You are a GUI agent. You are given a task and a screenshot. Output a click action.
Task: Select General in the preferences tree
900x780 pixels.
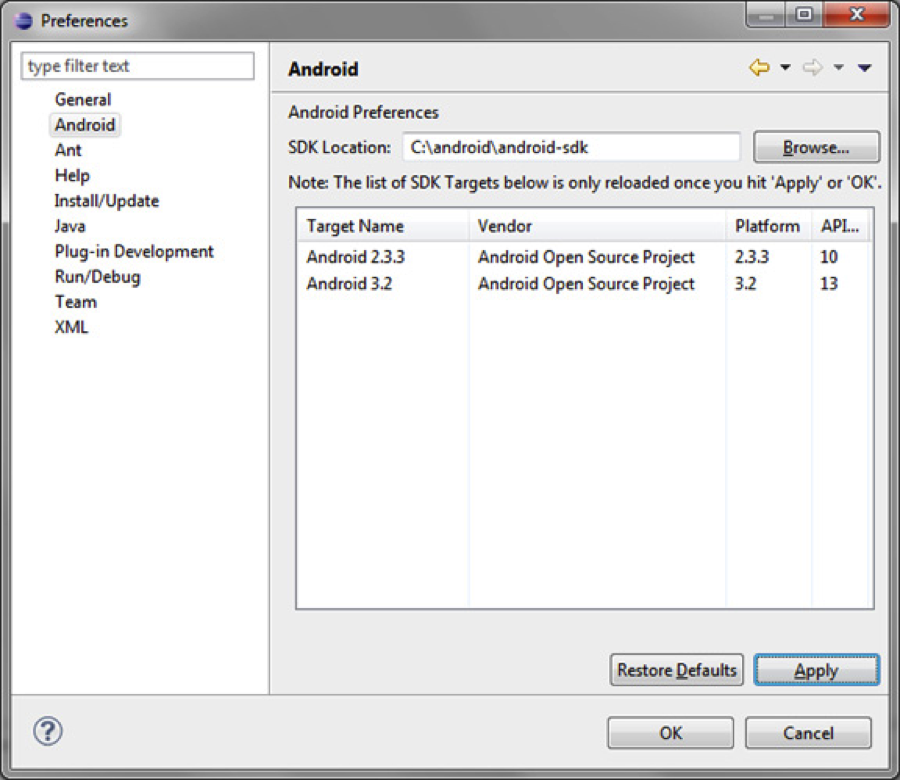click(x=83, y=99)
